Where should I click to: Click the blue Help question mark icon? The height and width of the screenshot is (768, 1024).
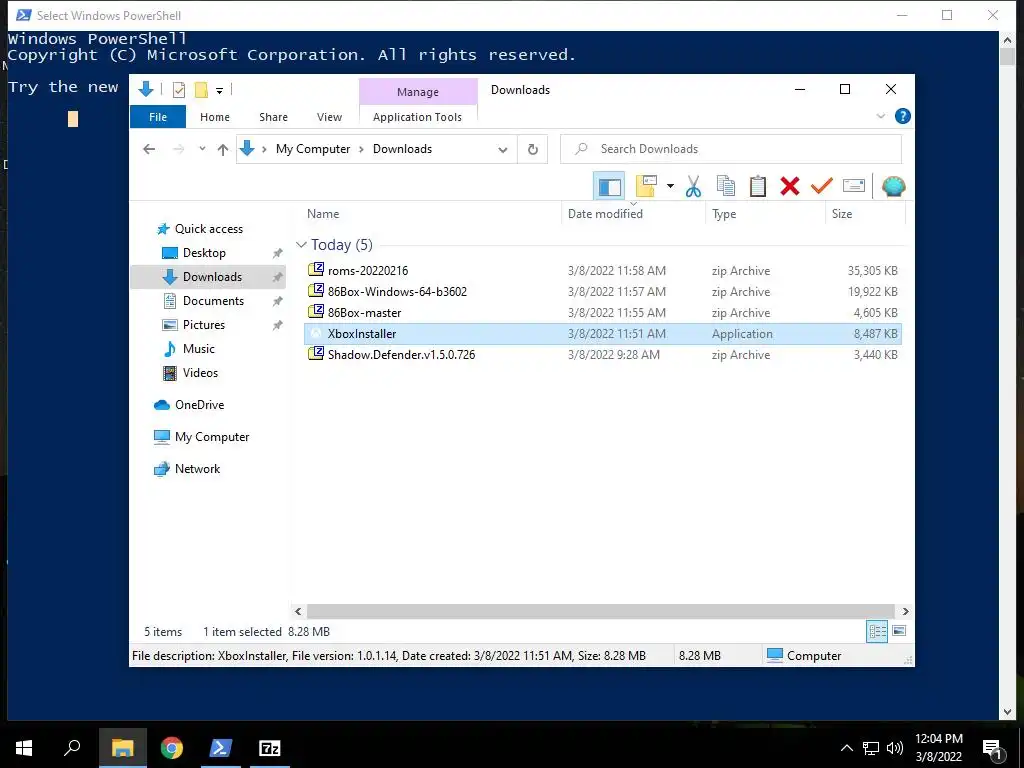point(903,116)
